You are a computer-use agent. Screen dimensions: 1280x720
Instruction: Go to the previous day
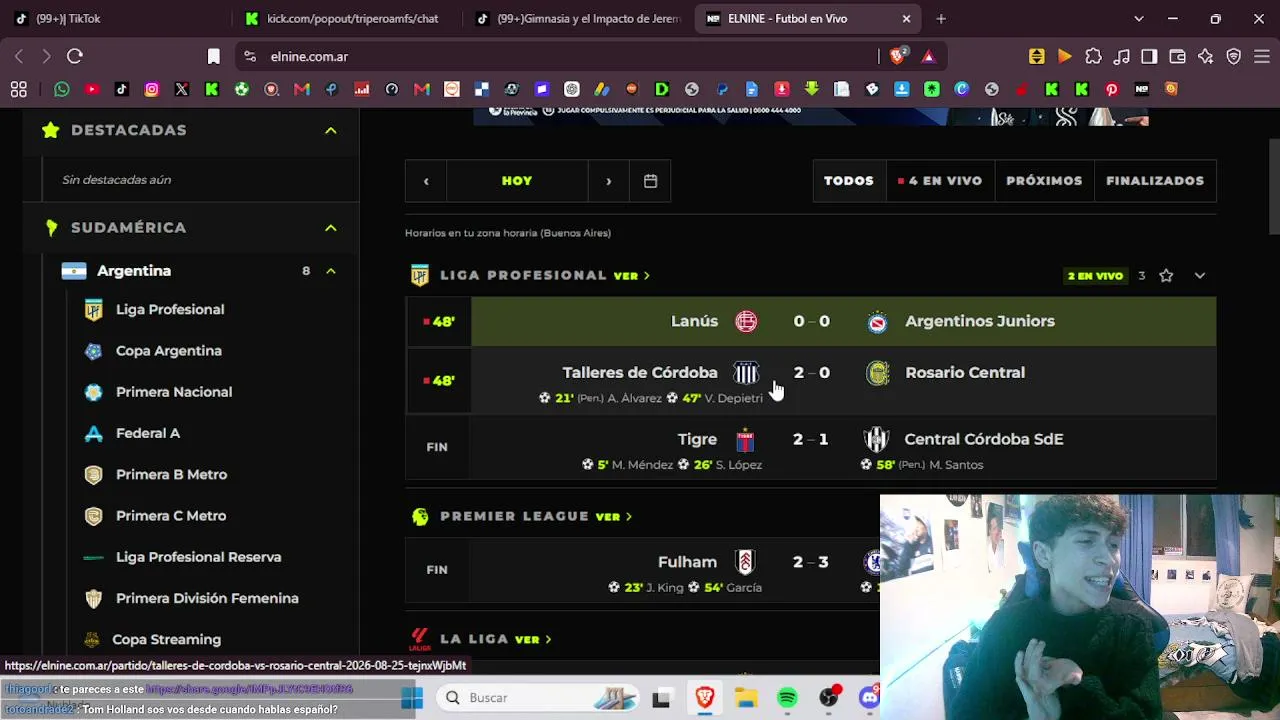click(426, 181)
